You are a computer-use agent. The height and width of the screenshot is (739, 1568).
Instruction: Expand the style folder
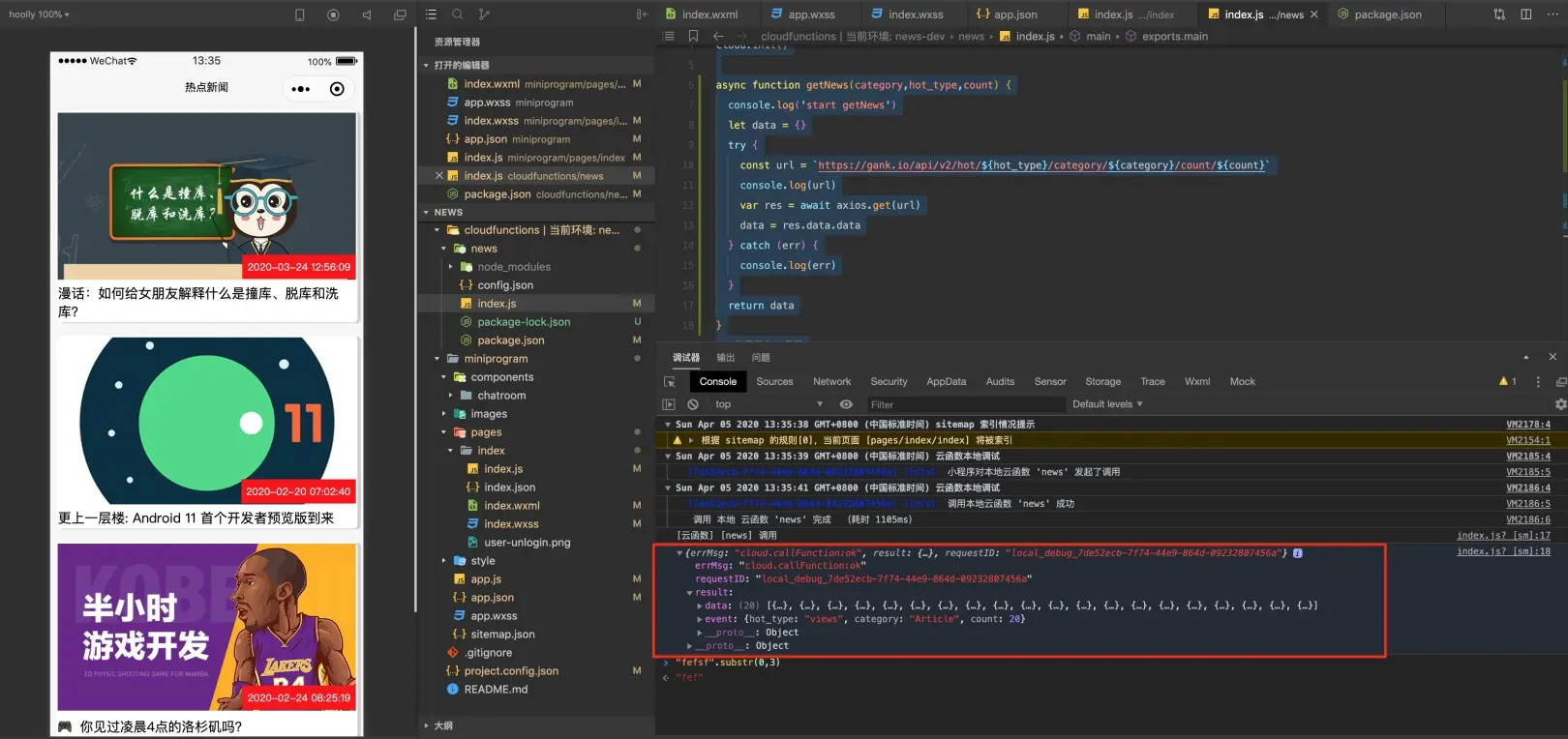pyautogui.click(x=444, y=561)
